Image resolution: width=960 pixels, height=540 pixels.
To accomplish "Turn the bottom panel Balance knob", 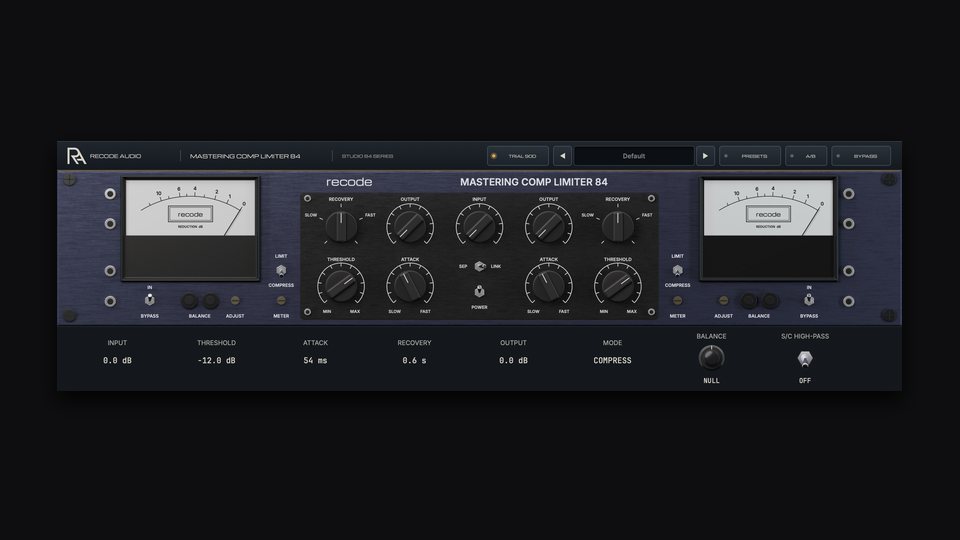I will click(x=711, y=358).
